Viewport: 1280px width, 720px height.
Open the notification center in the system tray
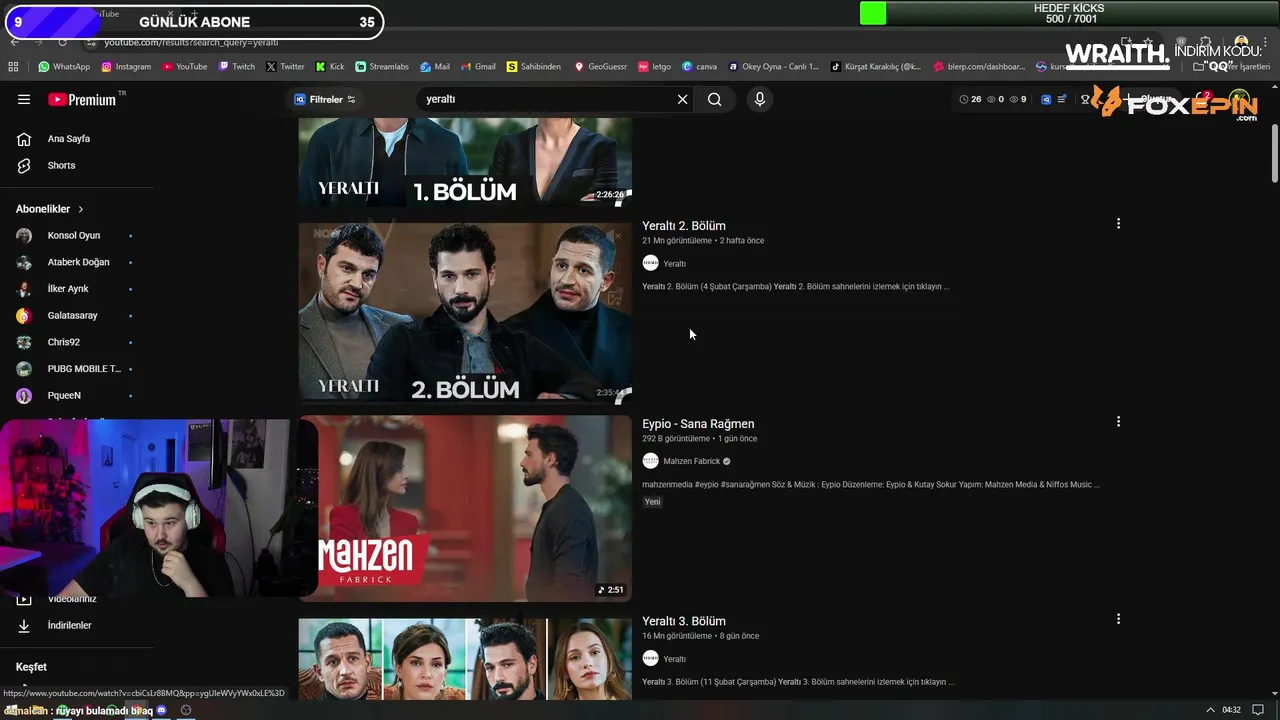click(1258, 710)
